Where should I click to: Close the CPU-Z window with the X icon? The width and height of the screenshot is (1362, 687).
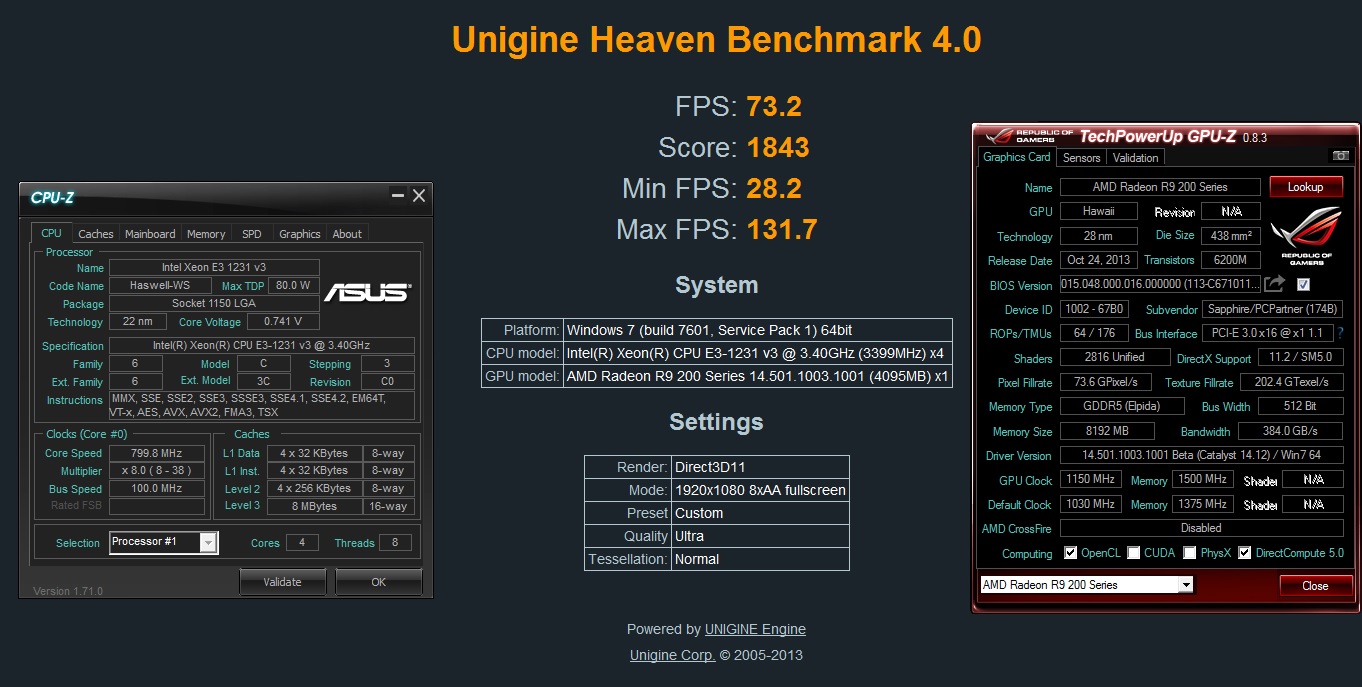pos(419,196)
